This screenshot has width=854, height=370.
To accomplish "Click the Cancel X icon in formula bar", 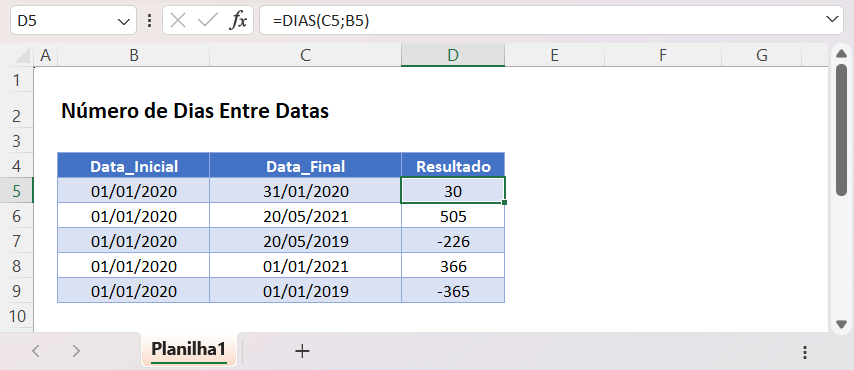I will 178,21.
